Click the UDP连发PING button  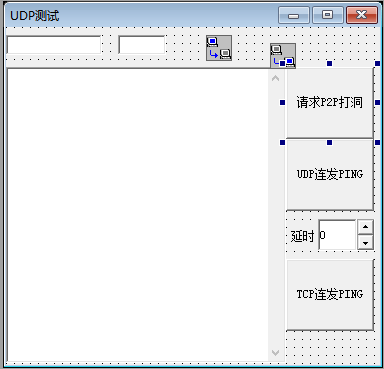coord(330,175)
